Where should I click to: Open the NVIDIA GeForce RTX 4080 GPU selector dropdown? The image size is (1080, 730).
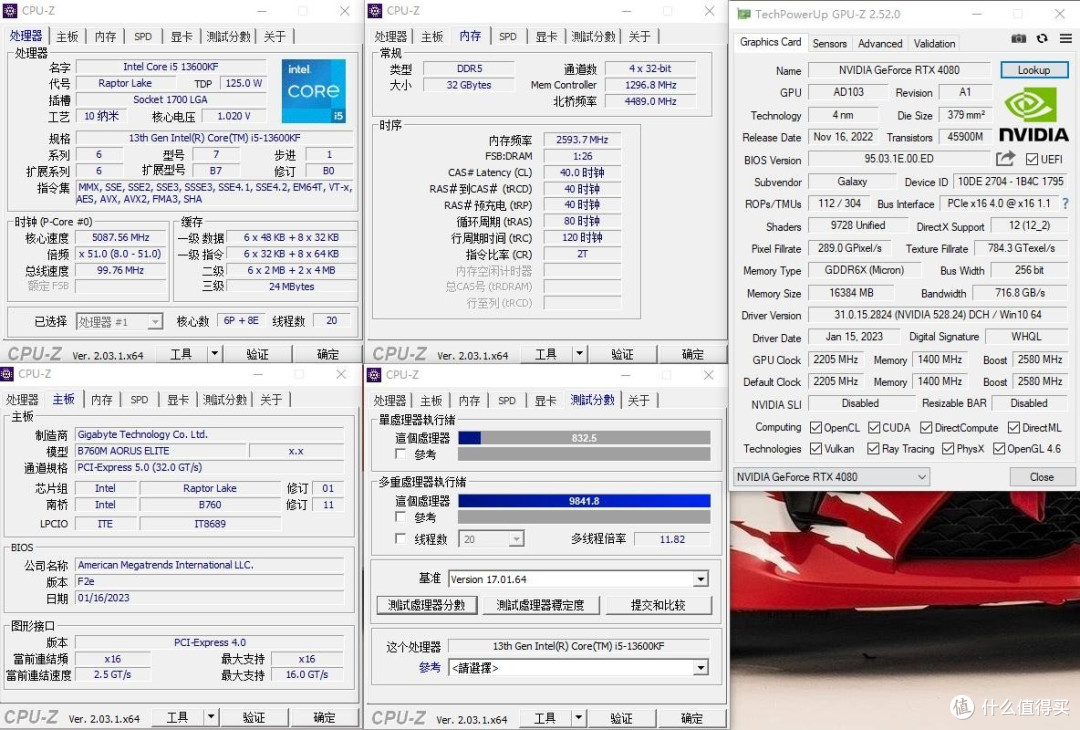(831, 477)
